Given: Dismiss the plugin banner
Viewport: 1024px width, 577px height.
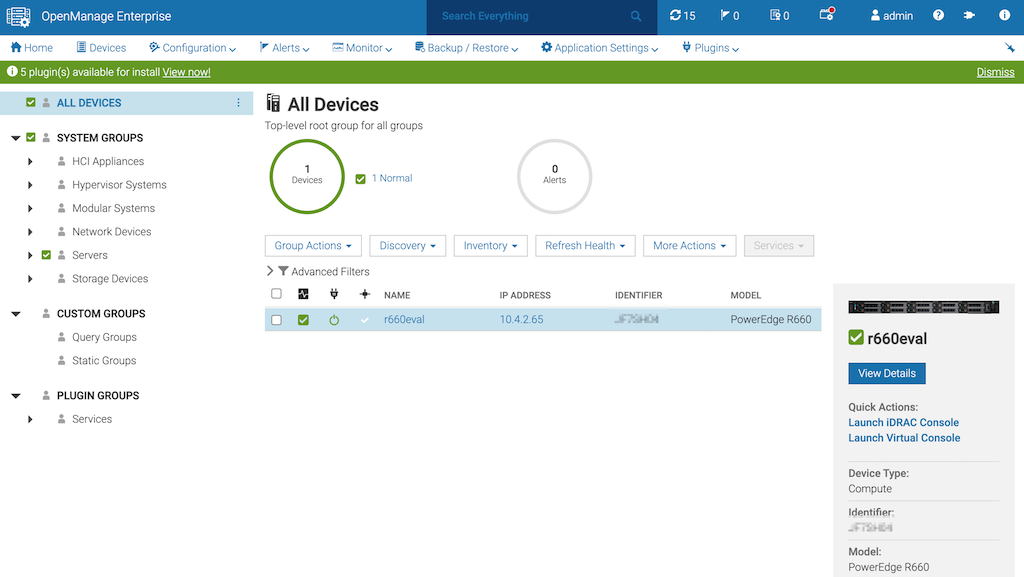Looking at the screenshot, I should point(995,72).
